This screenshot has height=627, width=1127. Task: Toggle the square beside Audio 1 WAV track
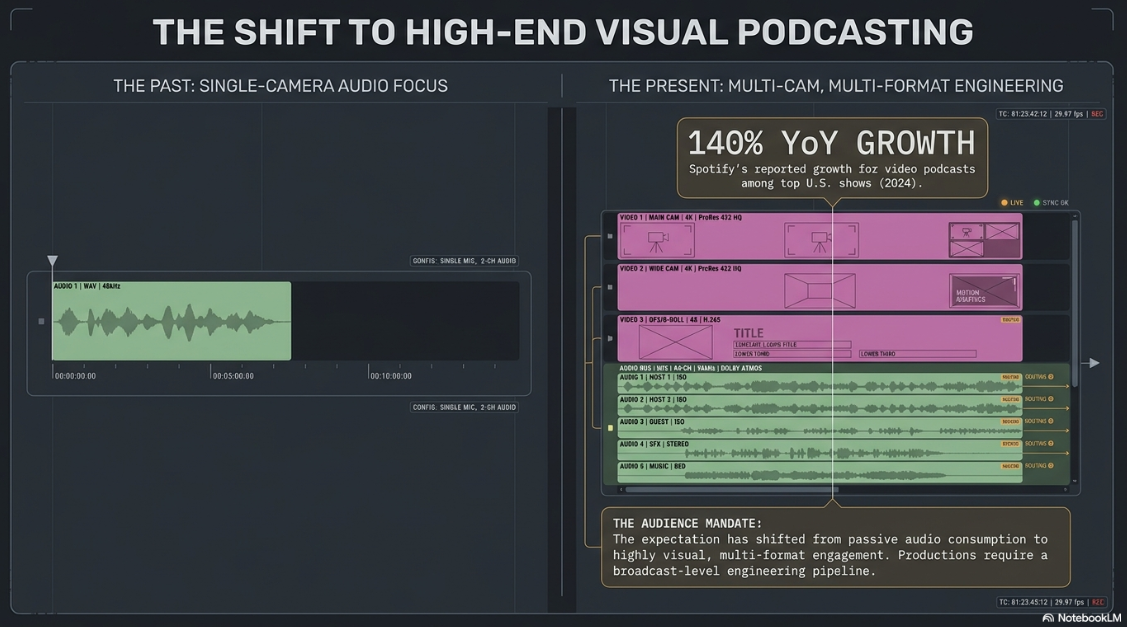41,321
